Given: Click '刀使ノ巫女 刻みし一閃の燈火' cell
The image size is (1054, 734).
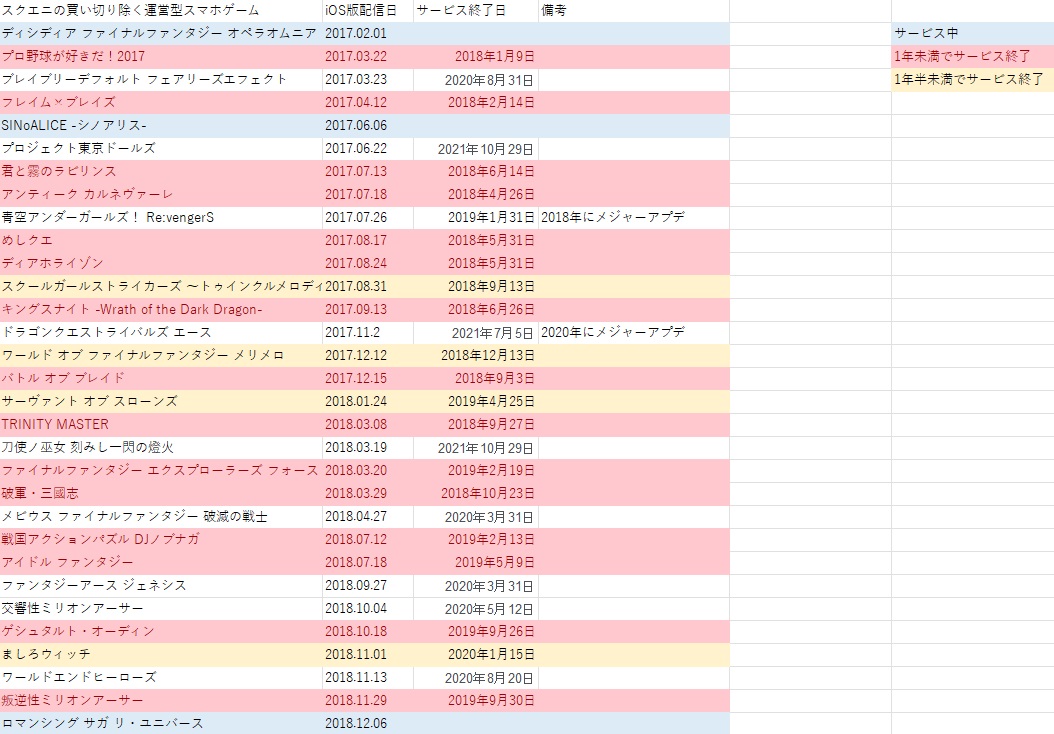Looking at the screenshot, I should [161, 447].
